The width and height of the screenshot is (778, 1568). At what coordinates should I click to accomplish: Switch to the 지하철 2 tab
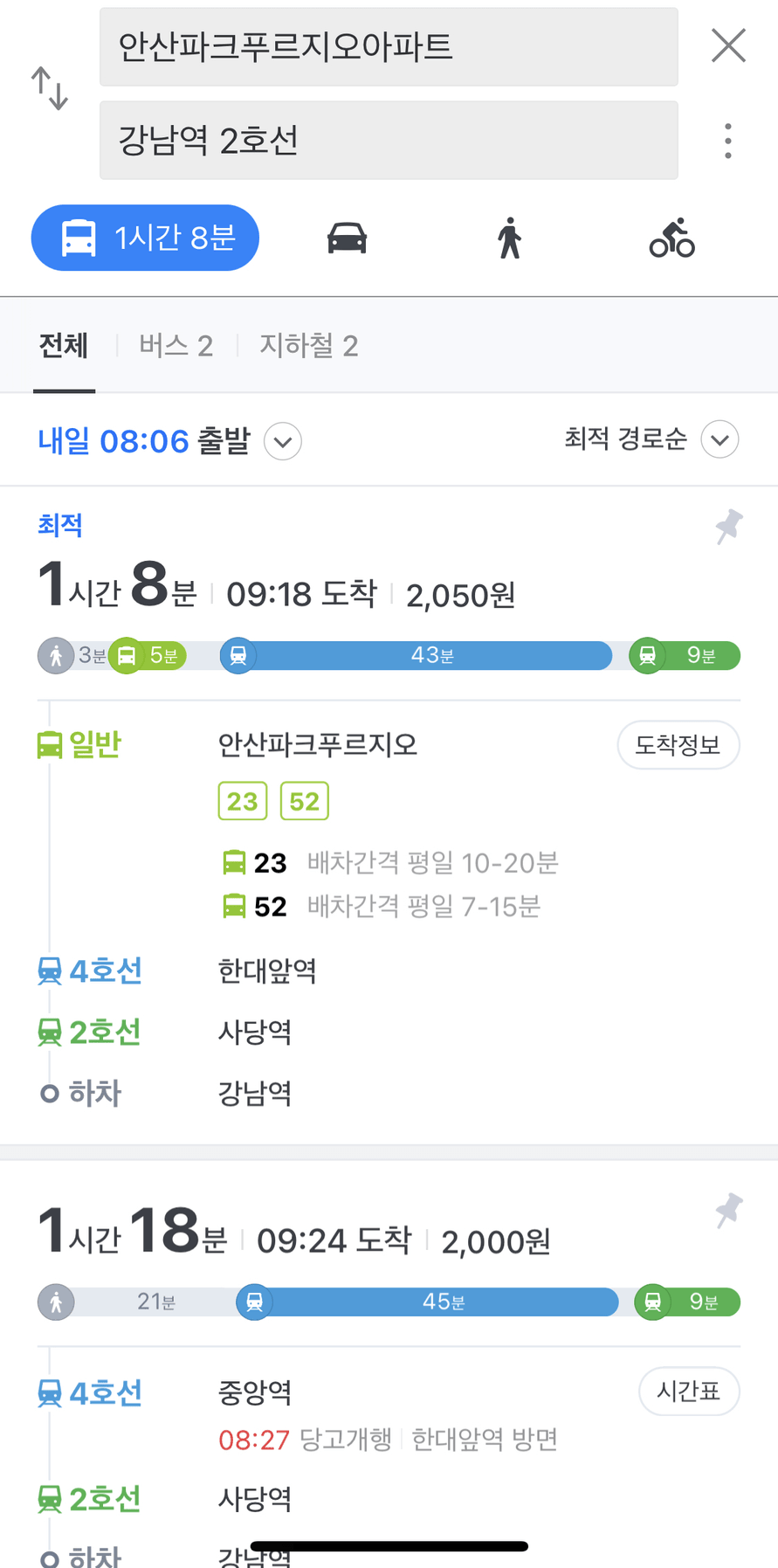click(308, 346)
